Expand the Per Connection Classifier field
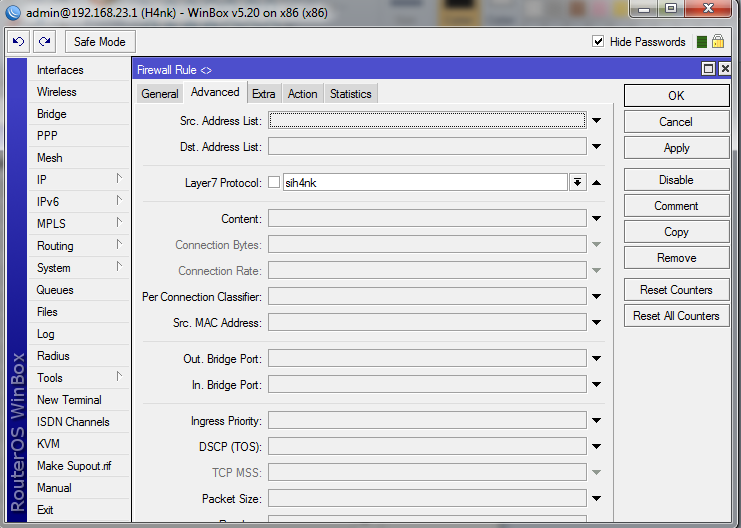741x528 pixels. [596, 296]
